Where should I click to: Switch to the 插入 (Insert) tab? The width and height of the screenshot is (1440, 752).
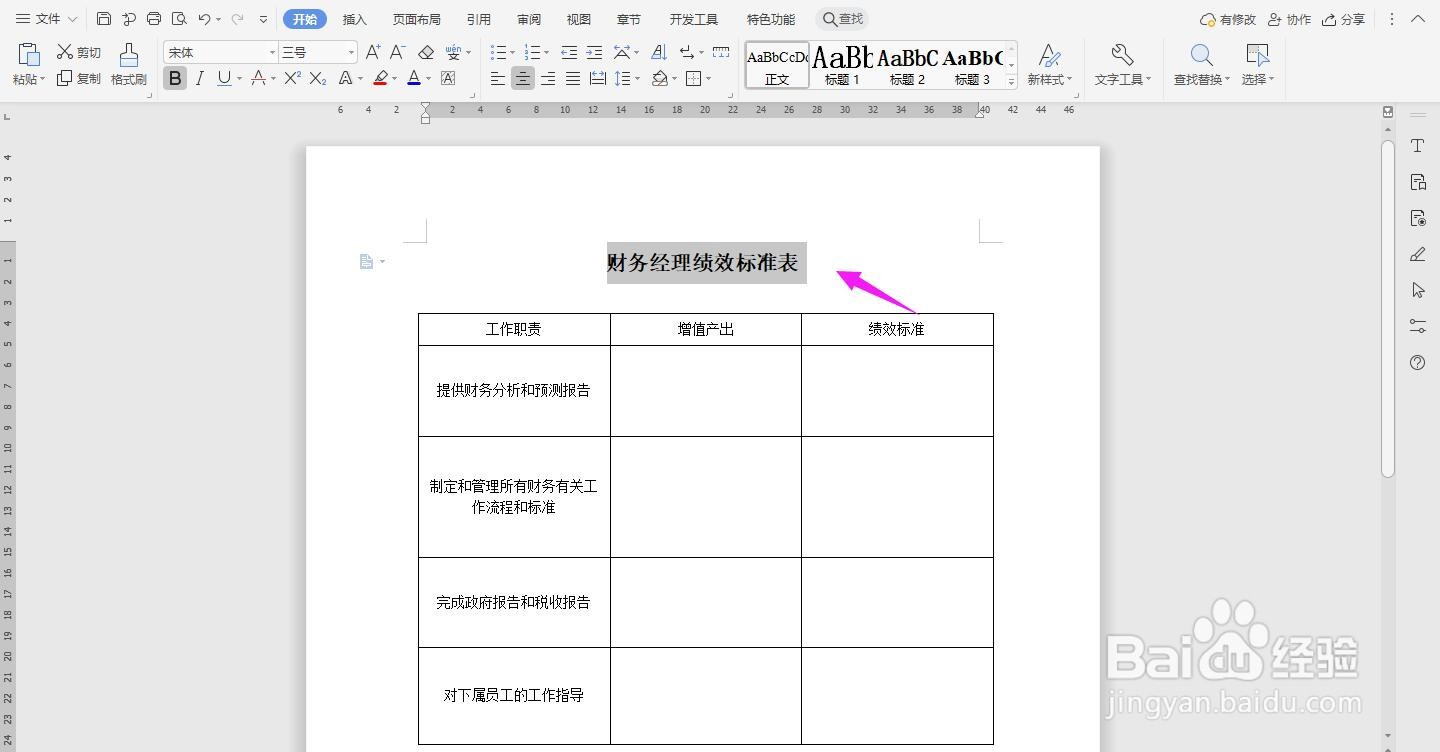pos(355,19)
